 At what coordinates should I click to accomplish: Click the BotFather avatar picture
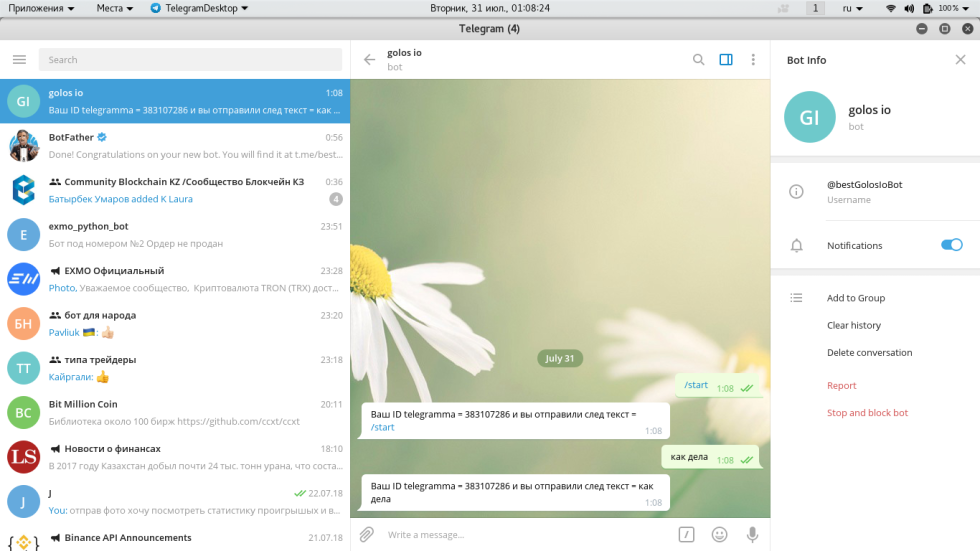[x=23, y=146]
